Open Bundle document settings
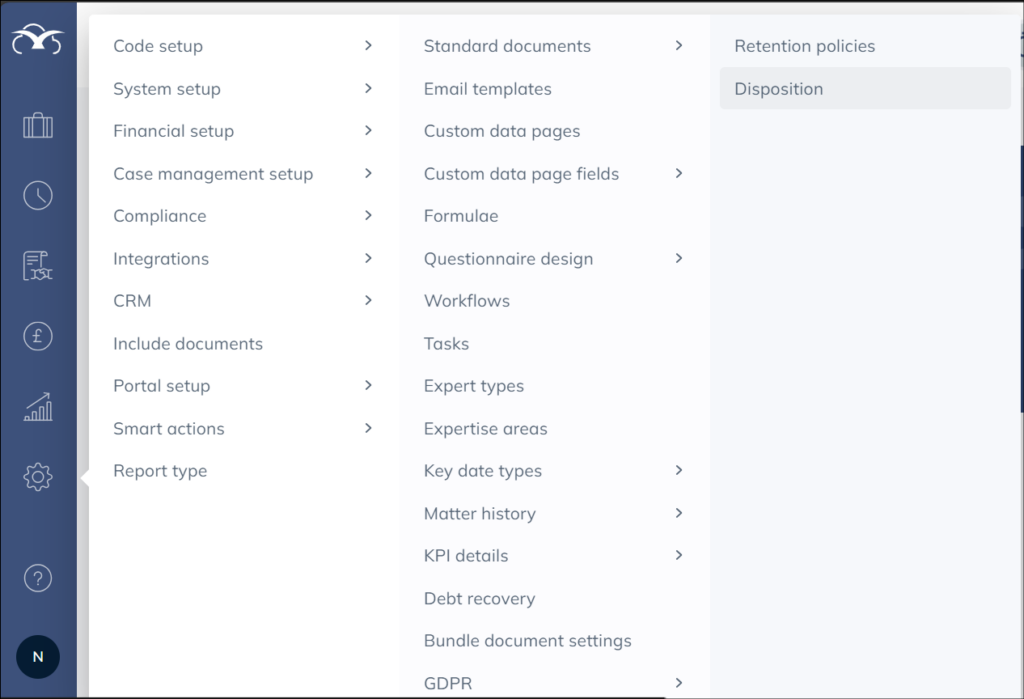This screenshot has width=1024, height=699. pyautogui.click(x=527, y=641)
